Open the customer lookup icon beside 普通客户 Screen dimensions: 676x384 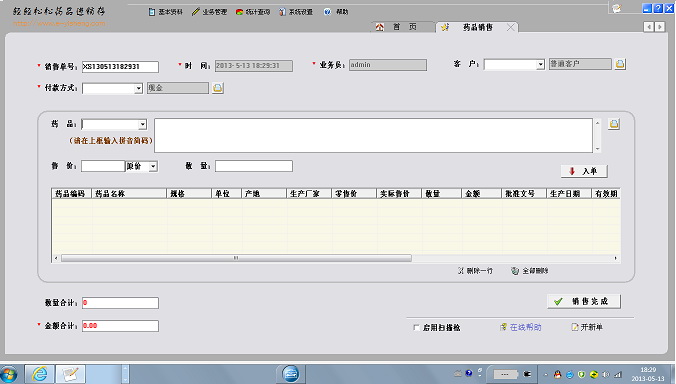coord(620,64)
